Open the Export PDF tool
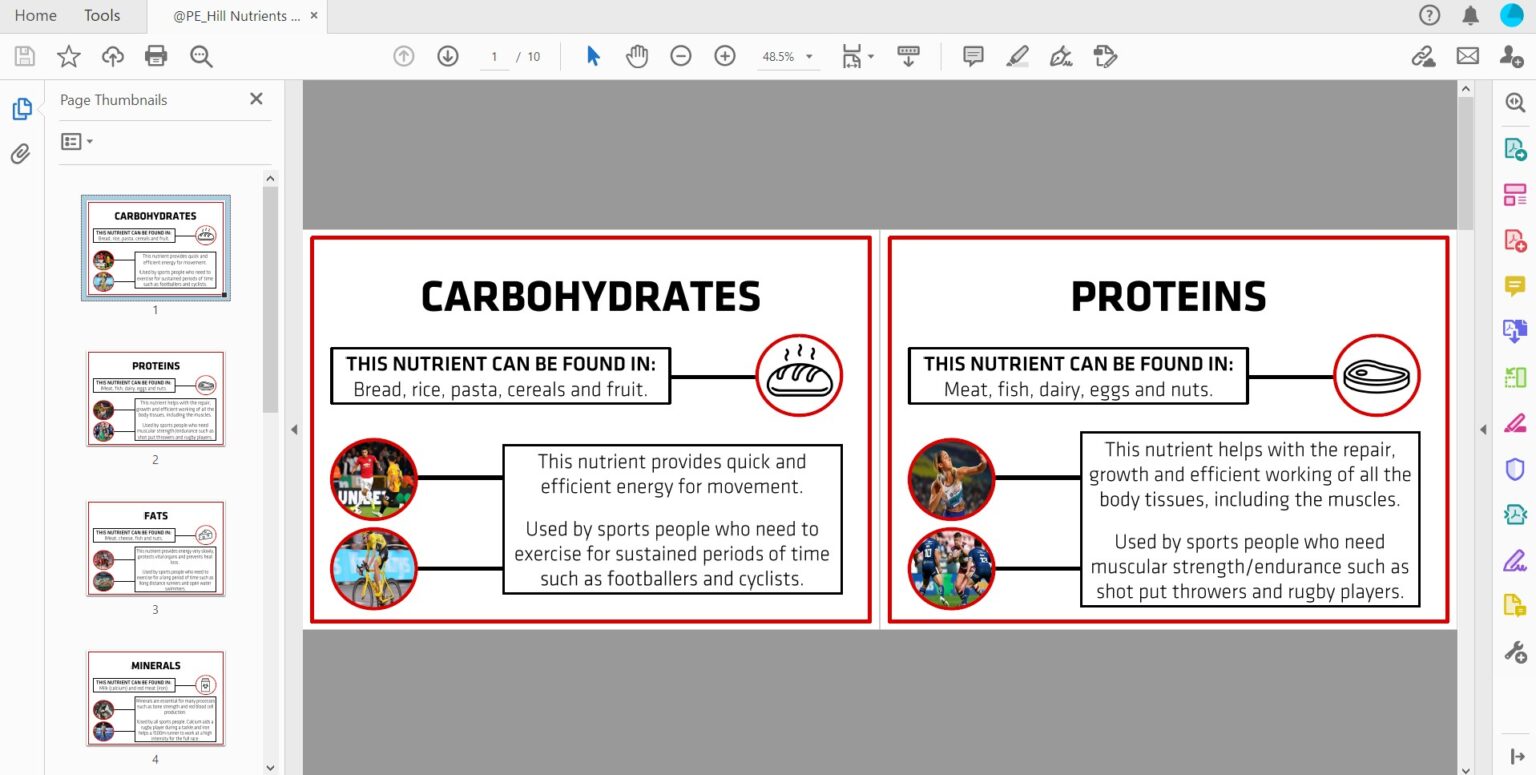 pyautogui.click(x=1514, y=148)
